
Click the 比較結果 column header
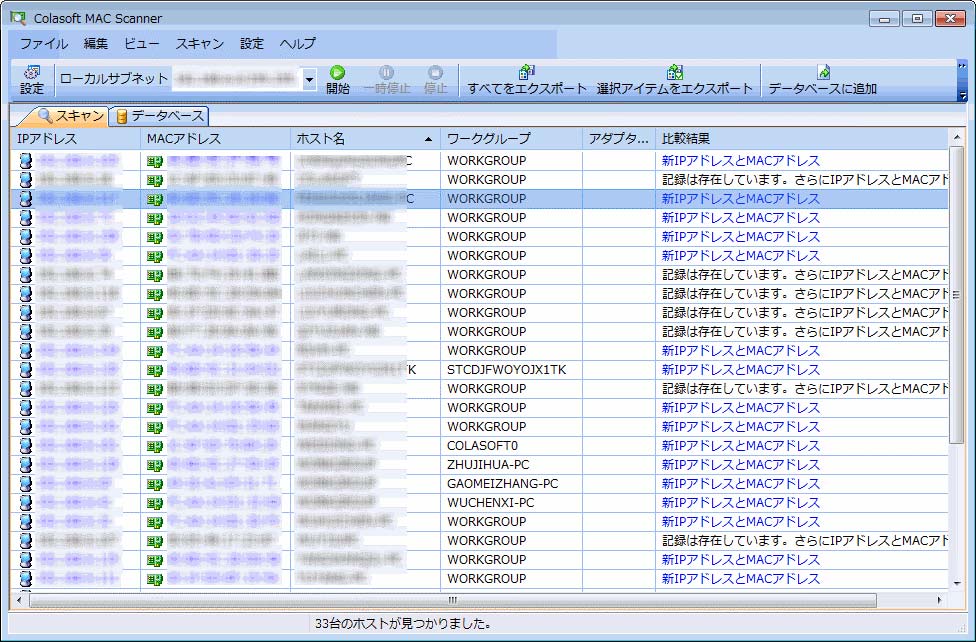point(800,139)
